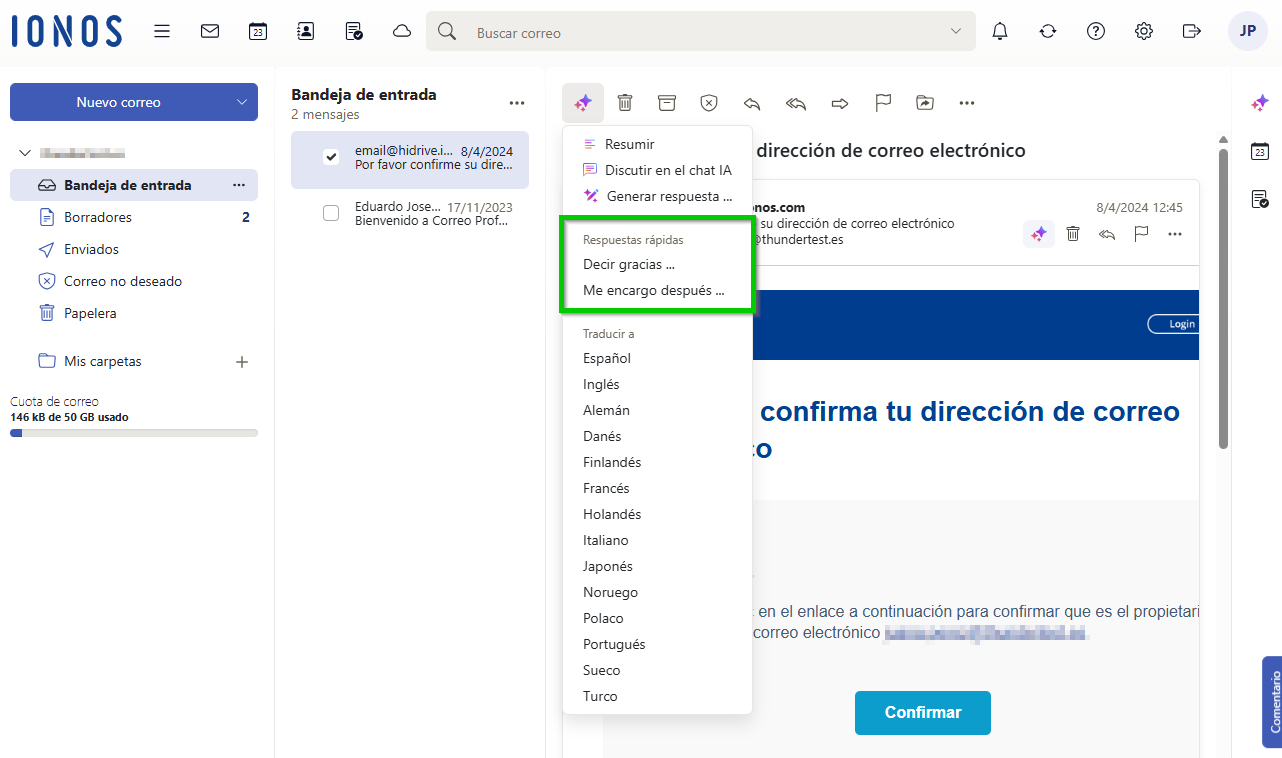1282x758 pixels.
Task: Click the mail quota usage bar
Action: pyautogui.click(x=134, y=432)
